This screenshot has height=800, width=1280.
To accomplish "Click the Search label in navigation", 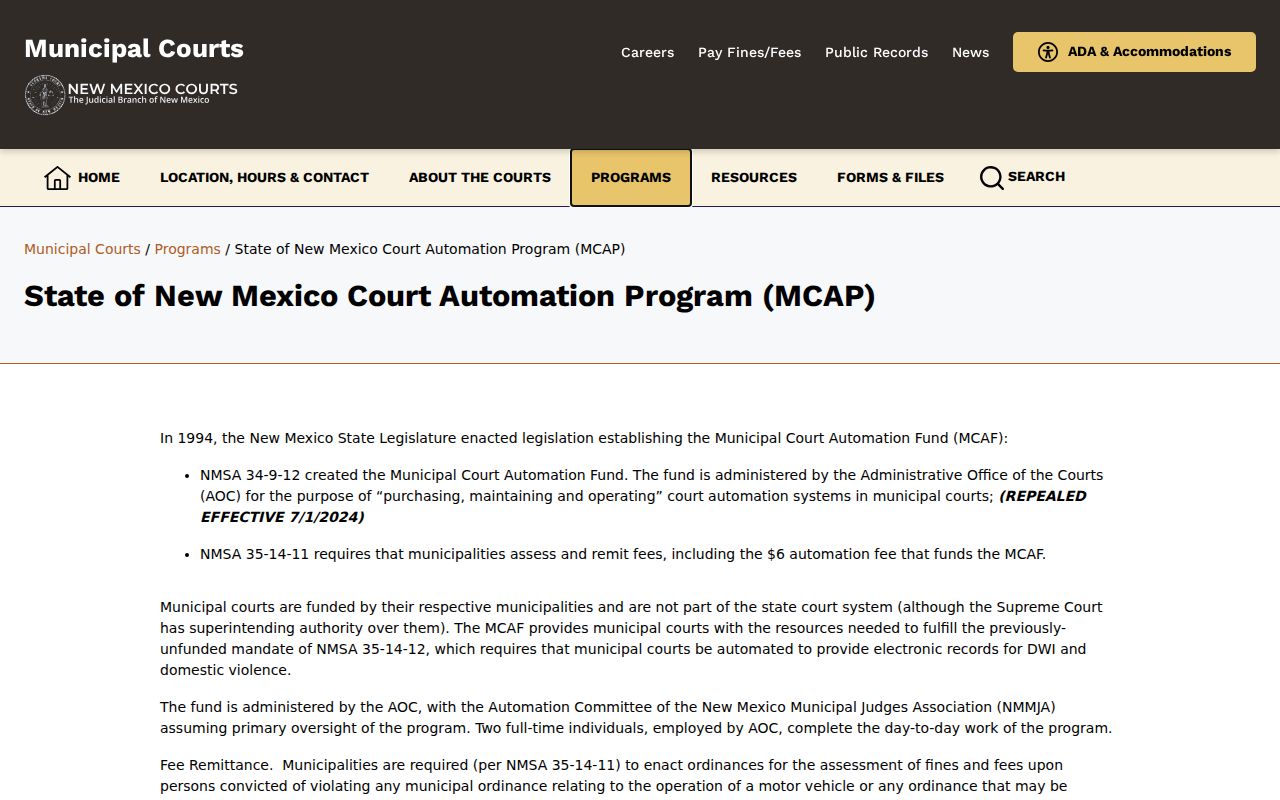I will (1036, 177).
